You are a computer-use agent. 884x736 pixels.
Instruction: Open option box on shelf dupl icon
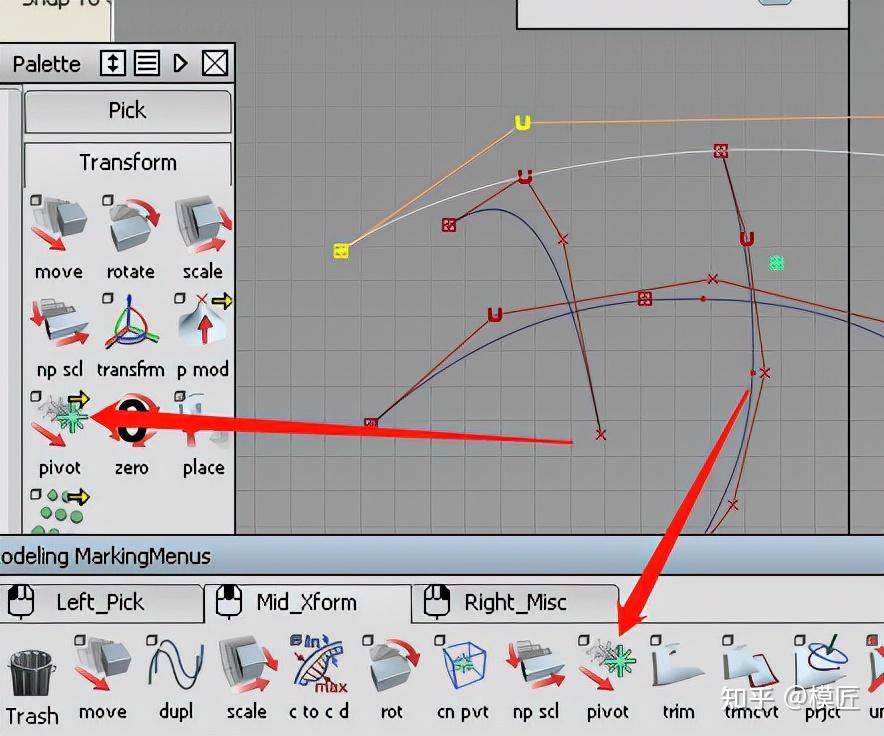click(152, 640)
